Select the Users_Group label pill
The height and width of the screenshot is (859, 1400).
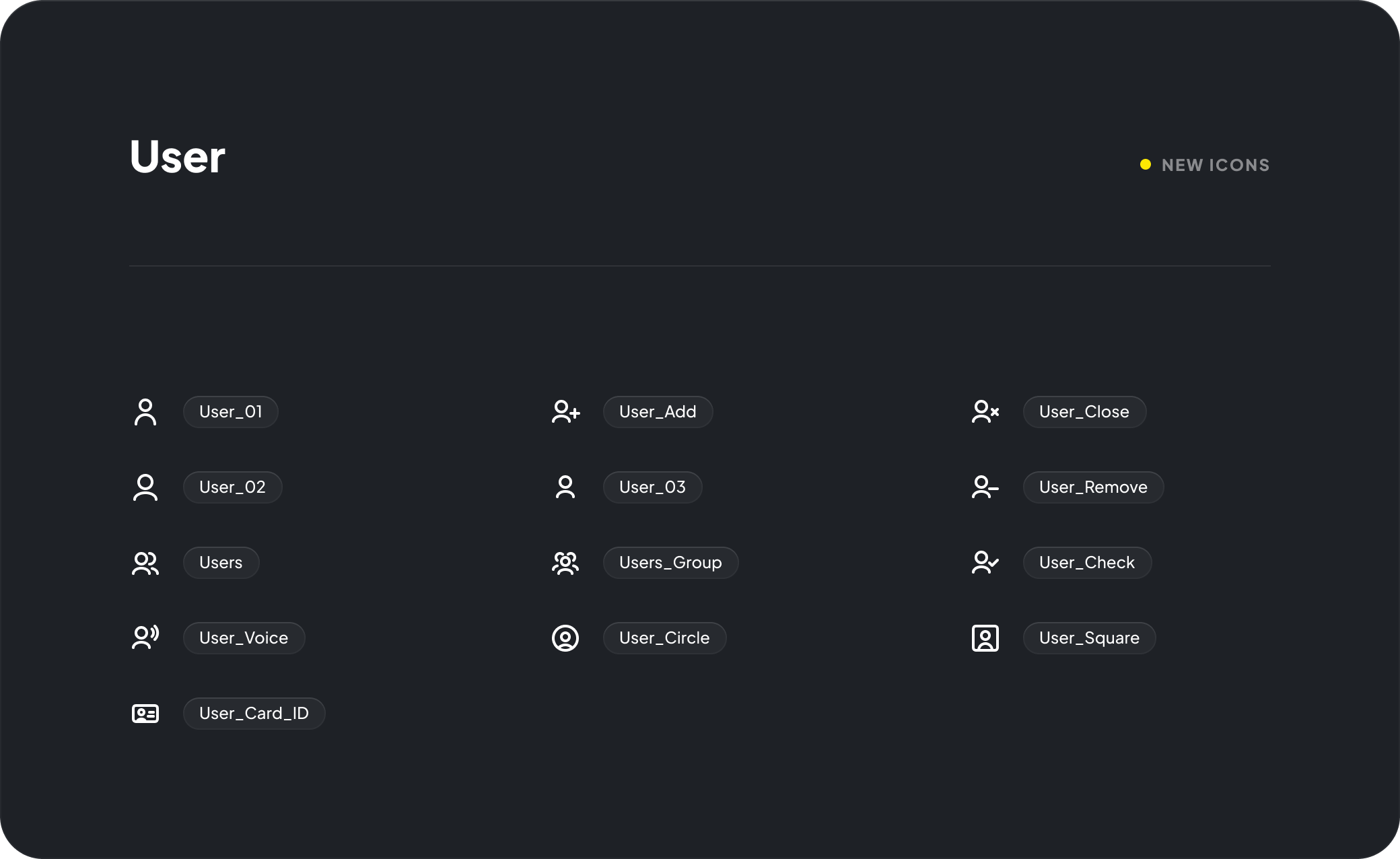click(670, 563)
